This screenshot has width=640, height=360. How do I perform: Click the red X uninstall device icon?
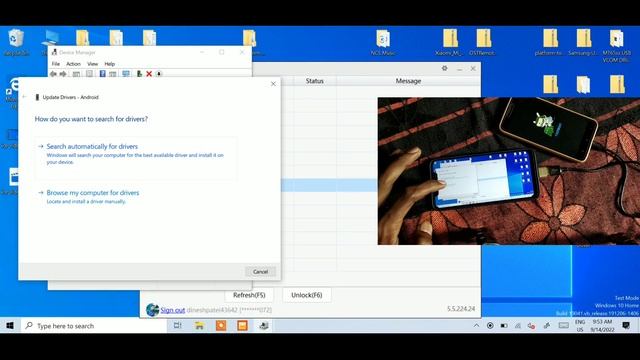(149, 74)
